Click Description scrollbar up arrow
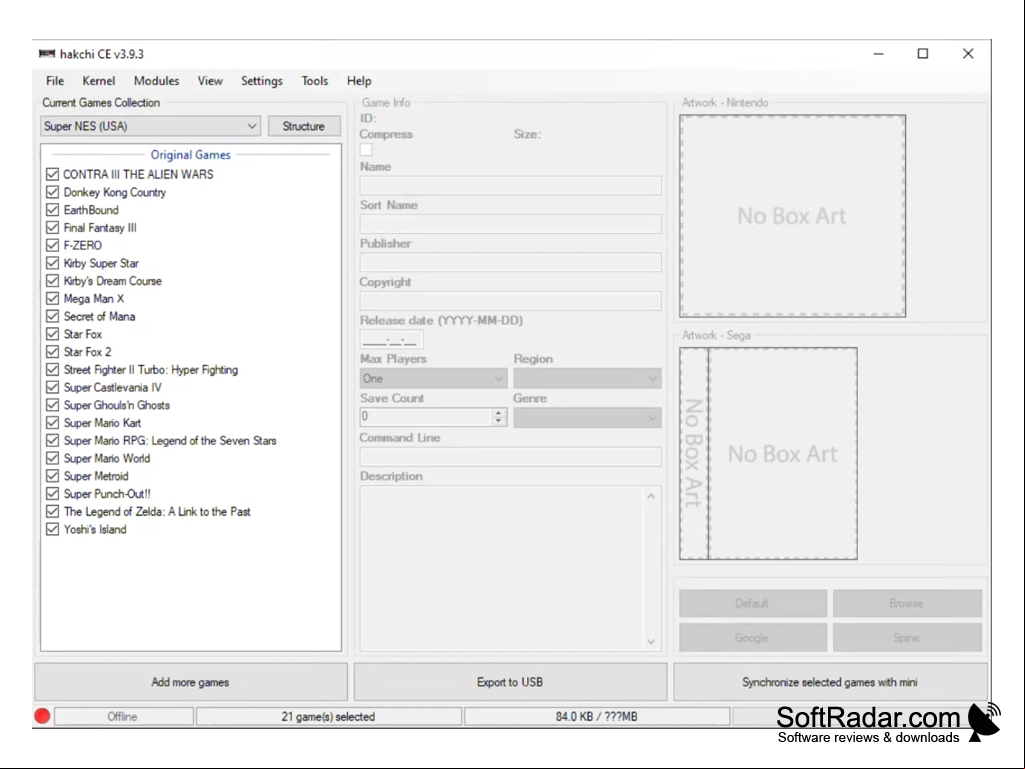 (651, 496)
